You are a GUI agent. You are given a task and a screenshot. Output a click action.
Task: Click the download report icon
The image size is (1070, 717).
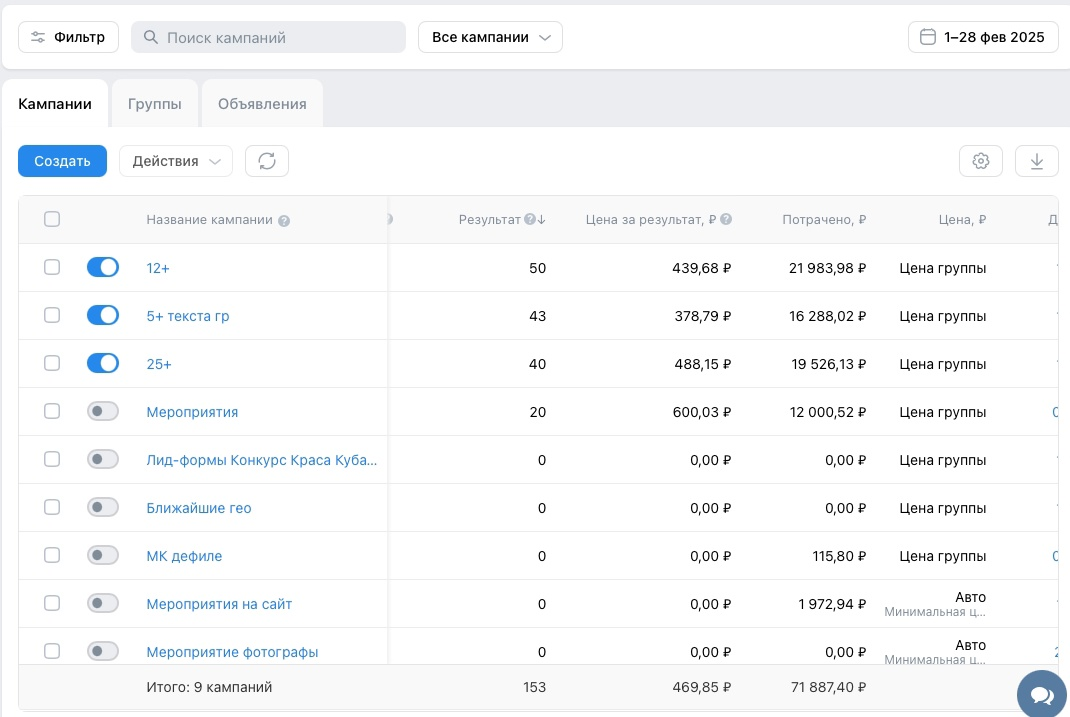coord(1037,161)
